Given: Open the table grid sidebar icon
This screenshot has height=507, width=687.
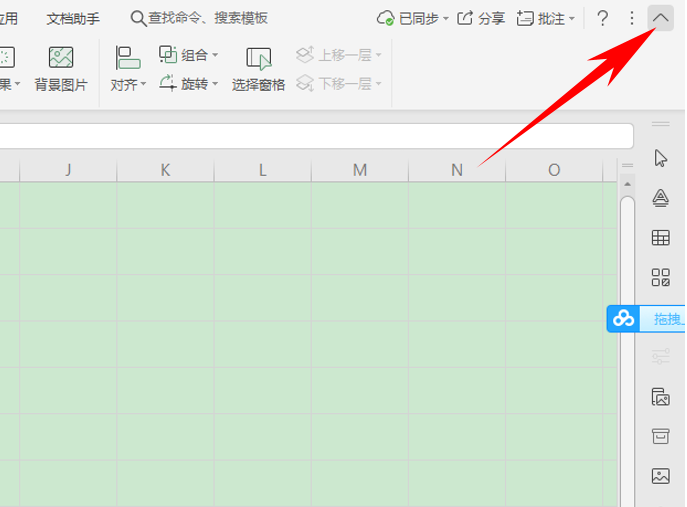Looking at the screenshot, I should (660, 238).
